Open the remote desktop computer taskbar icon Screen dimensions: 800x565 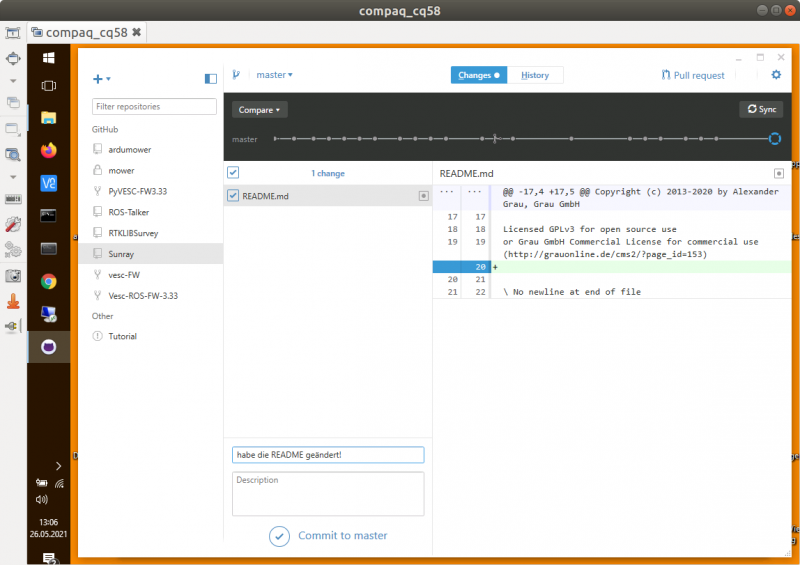click(48, 314)
